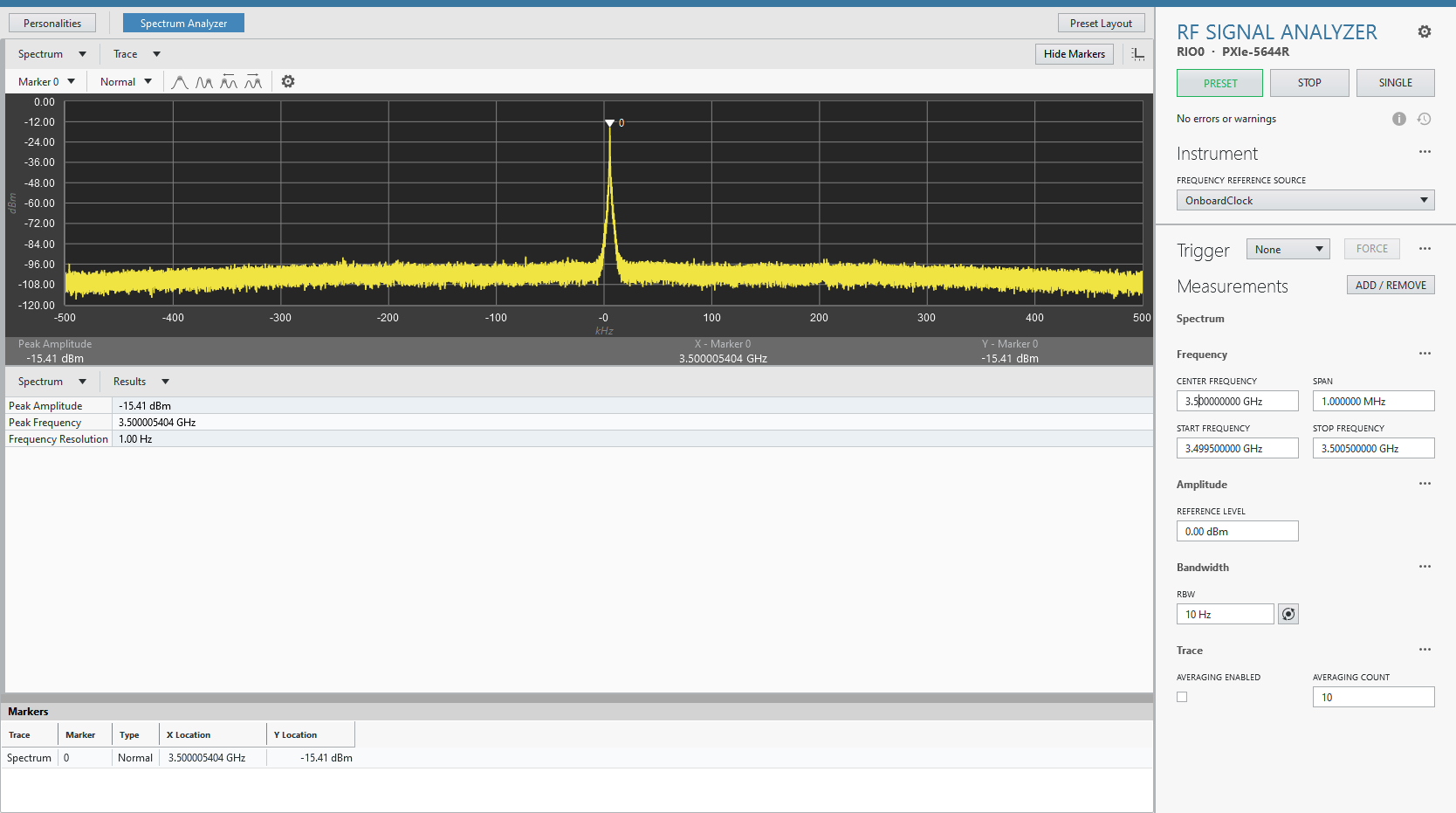This screenshot has height=813, width=1456.
Task: Select the Peak Amplitude results row
Action: pyautogui.click(x=579, y=406)
